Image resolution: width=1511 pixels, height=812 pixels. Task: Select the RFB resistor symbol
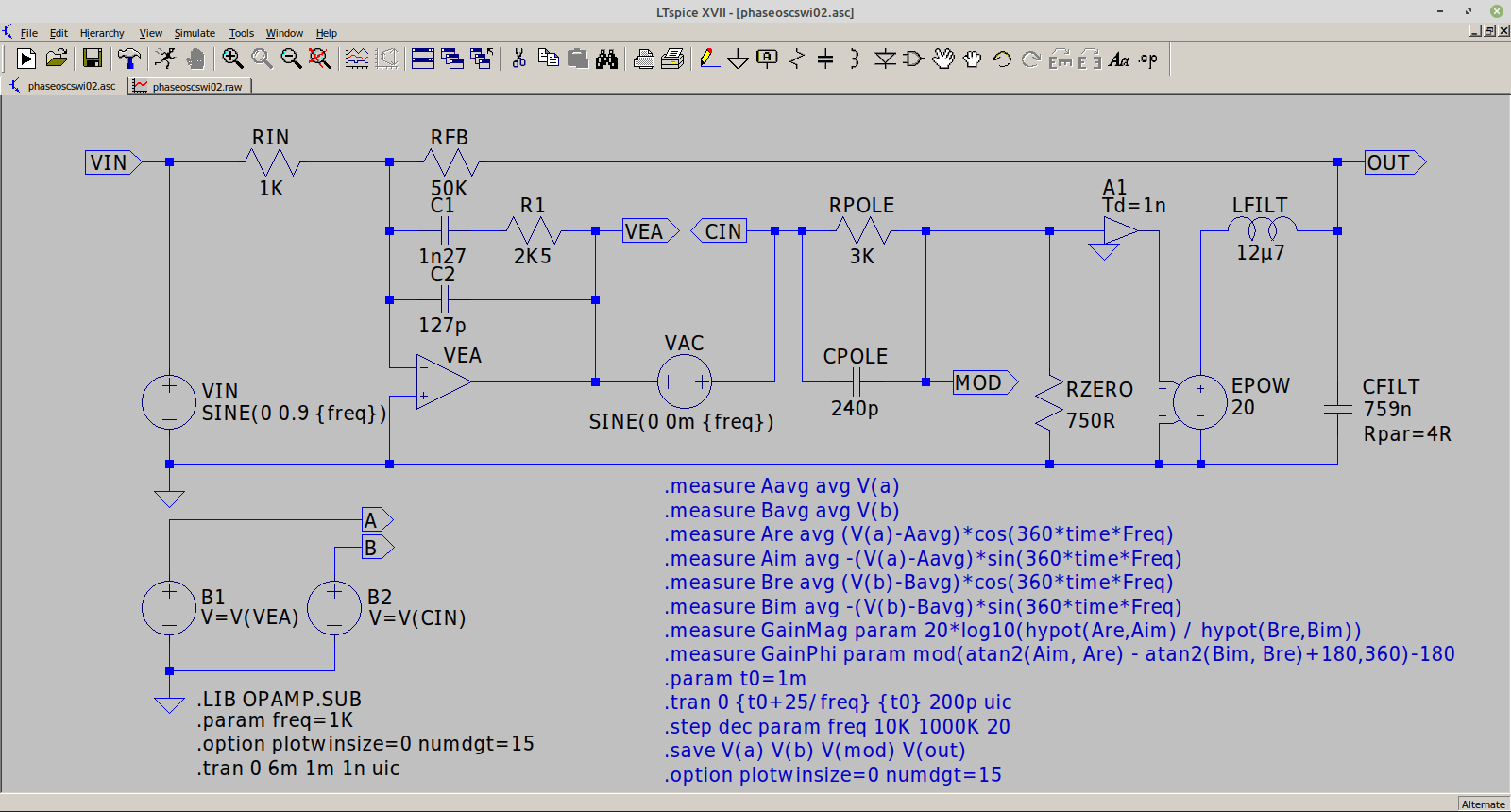[451, 162]
